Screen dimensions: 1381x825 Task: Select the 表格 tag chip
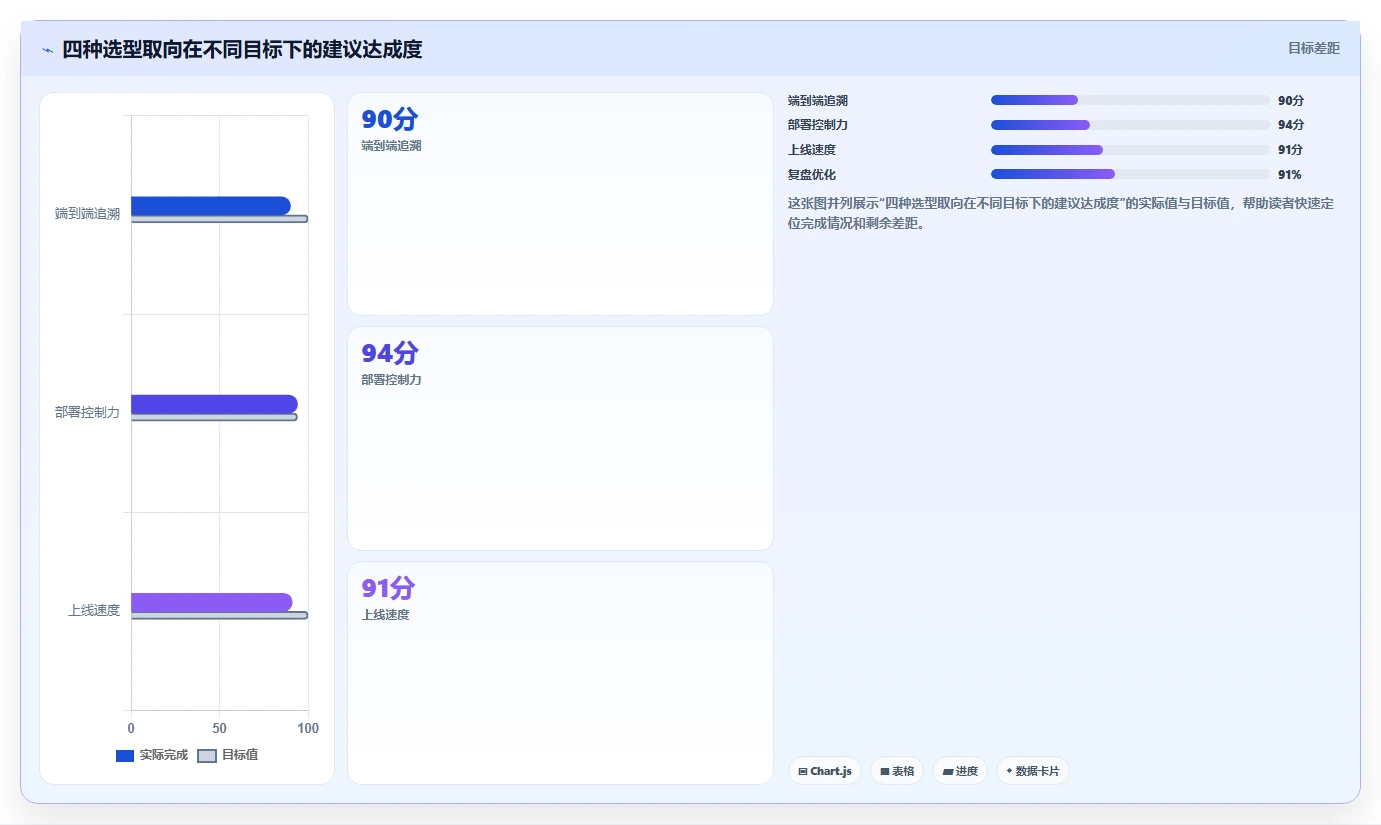pos(897,771)
